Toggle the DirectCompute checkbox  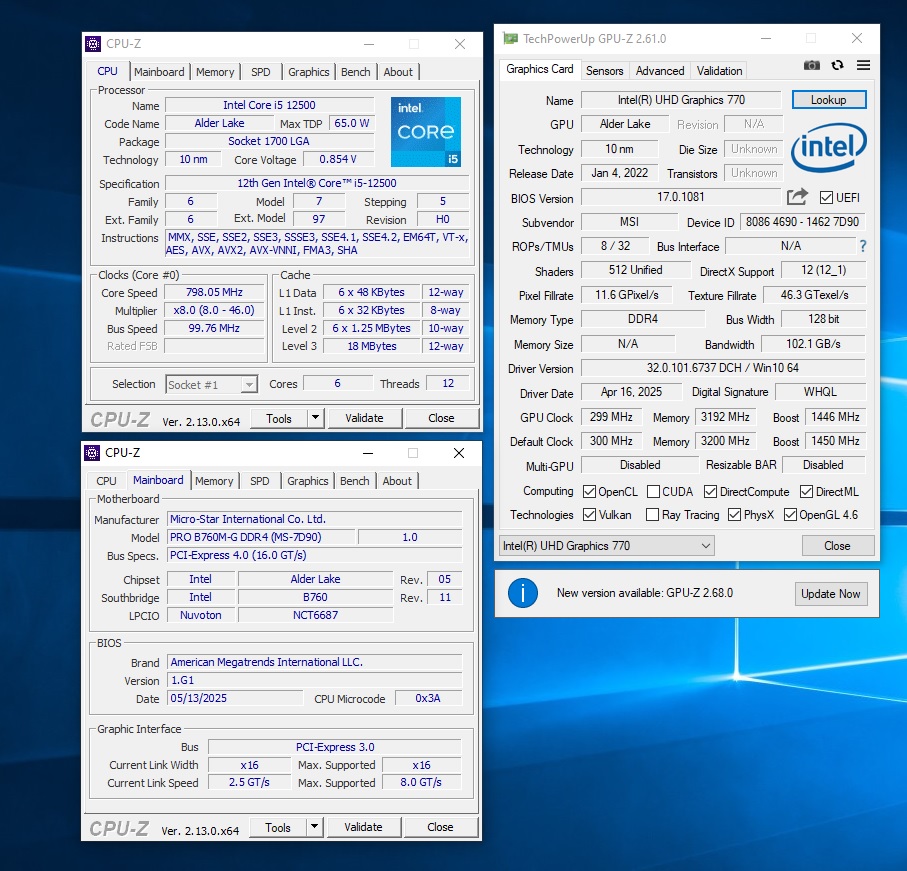710,492
